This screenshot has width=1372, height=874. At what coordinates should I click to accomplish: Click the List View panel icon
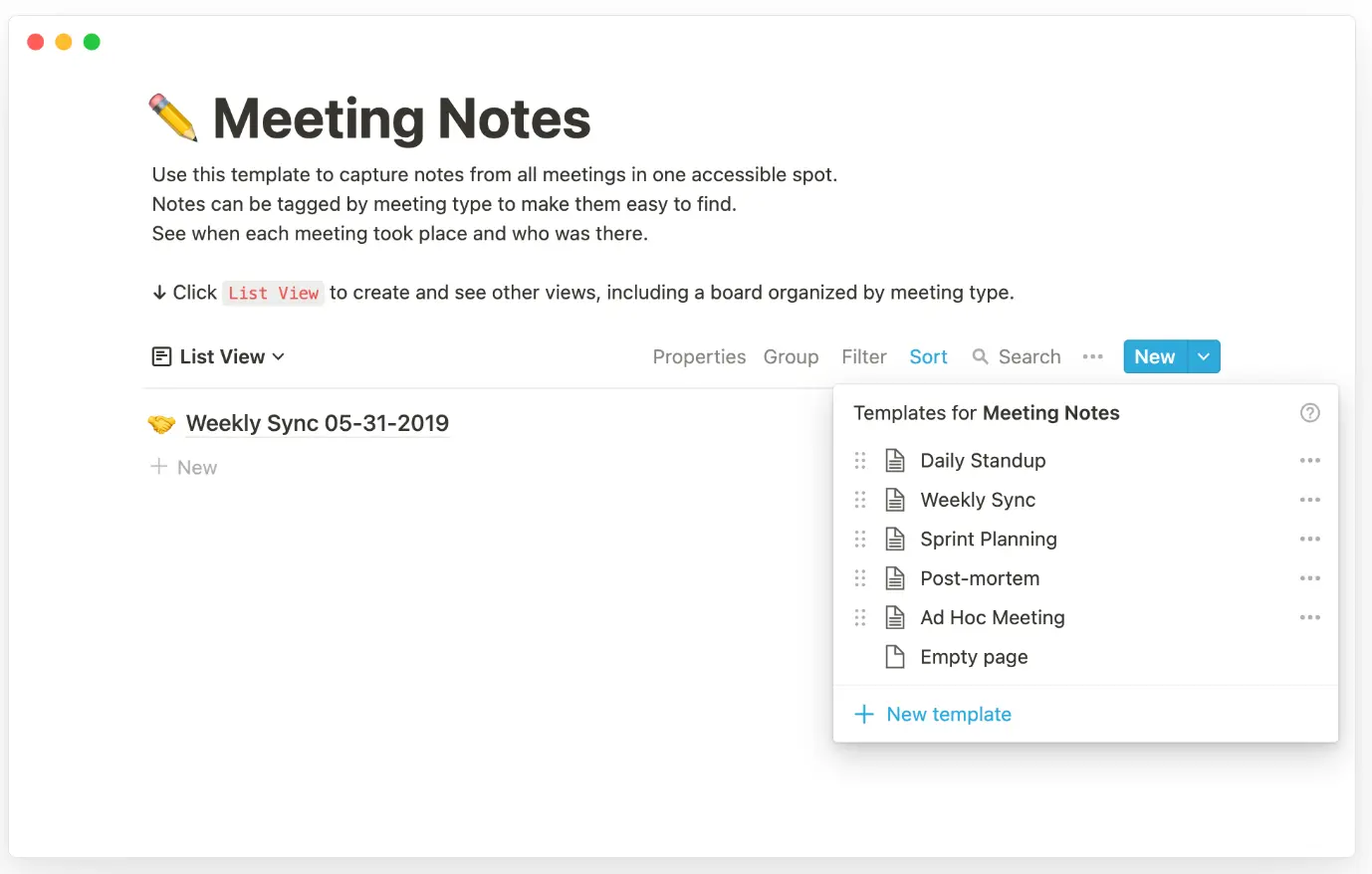click(x=161, y=355)
